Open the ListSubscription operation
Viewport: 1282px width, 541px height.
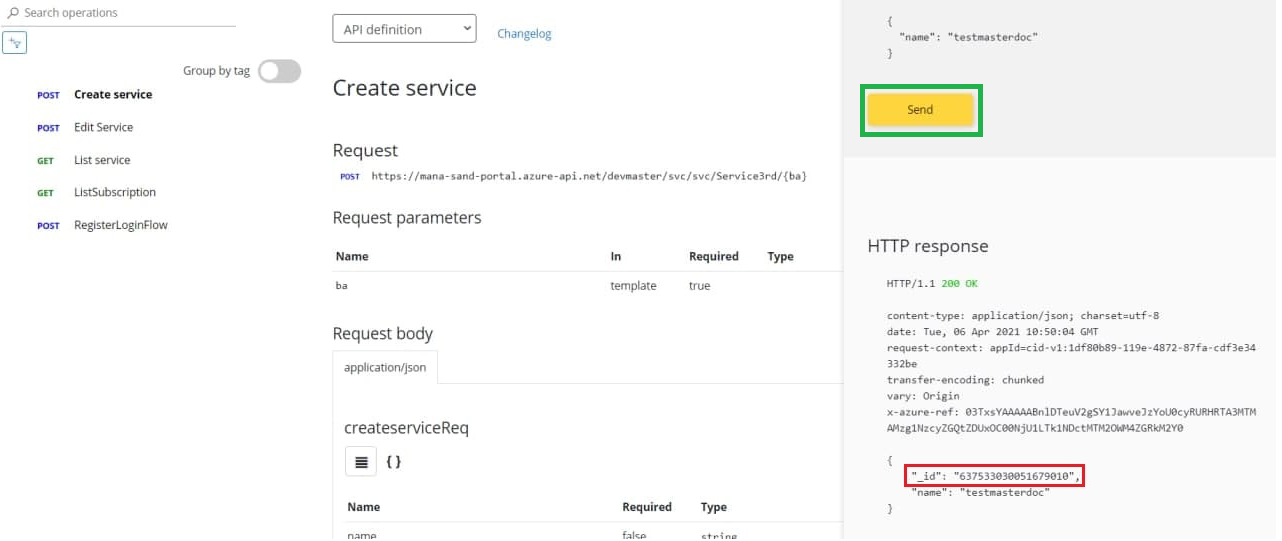pyautogui.click(x=115, y=192)
